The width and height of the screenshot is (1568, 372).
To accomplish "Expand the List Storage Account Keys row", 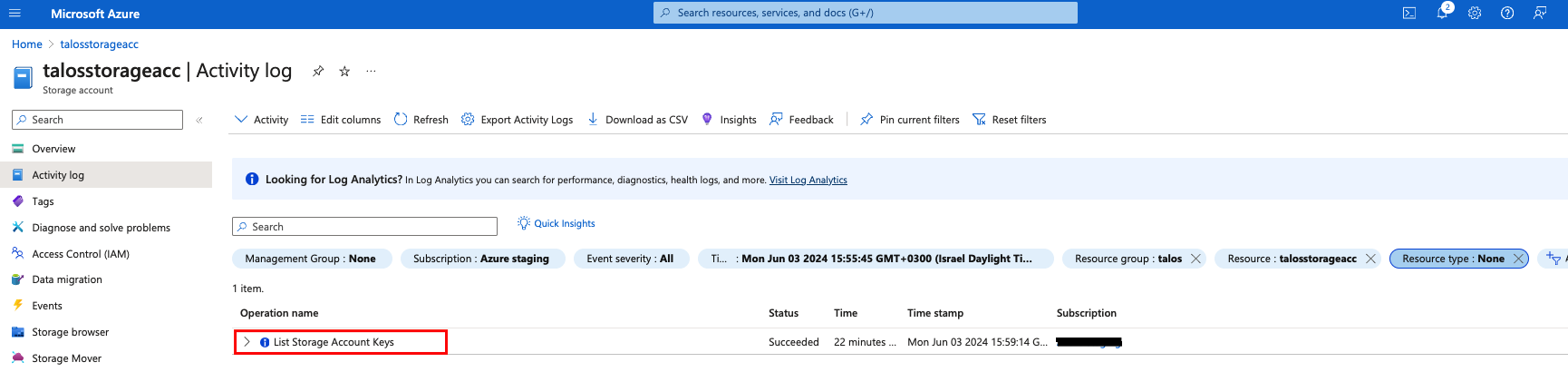I will (x=247, y=342).
